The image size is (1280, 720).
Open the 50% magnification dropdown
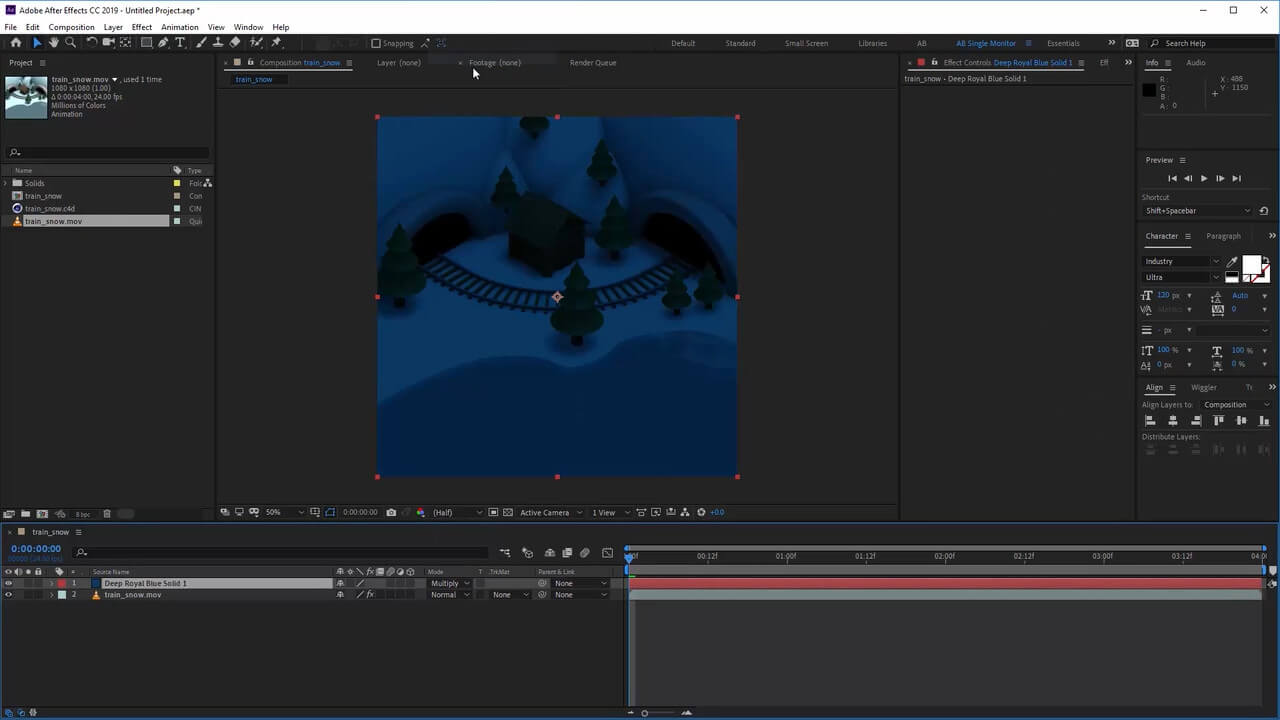click(284, 512)
